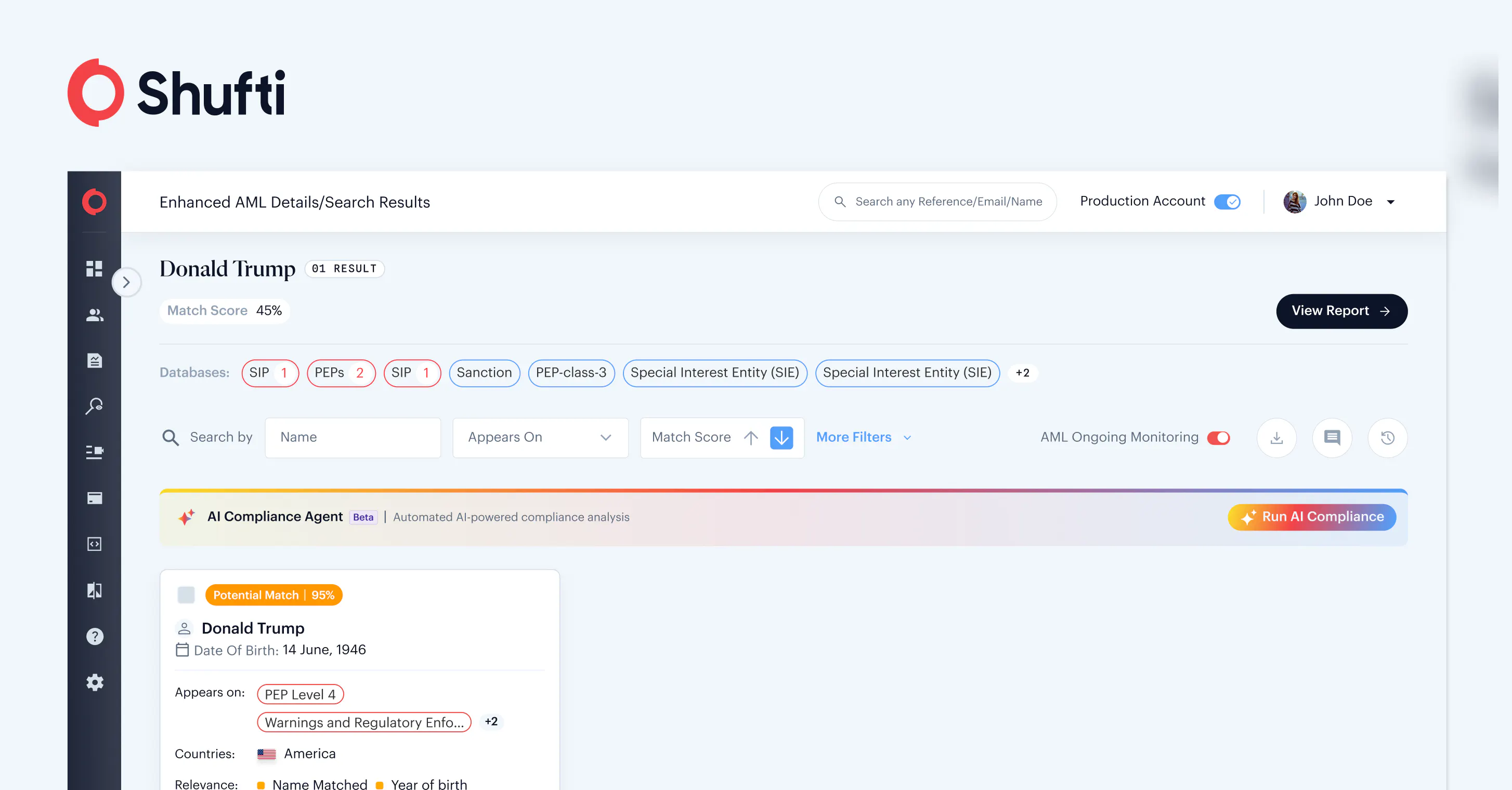Sort Match Score descending with down arrow

tap(781, 438)
